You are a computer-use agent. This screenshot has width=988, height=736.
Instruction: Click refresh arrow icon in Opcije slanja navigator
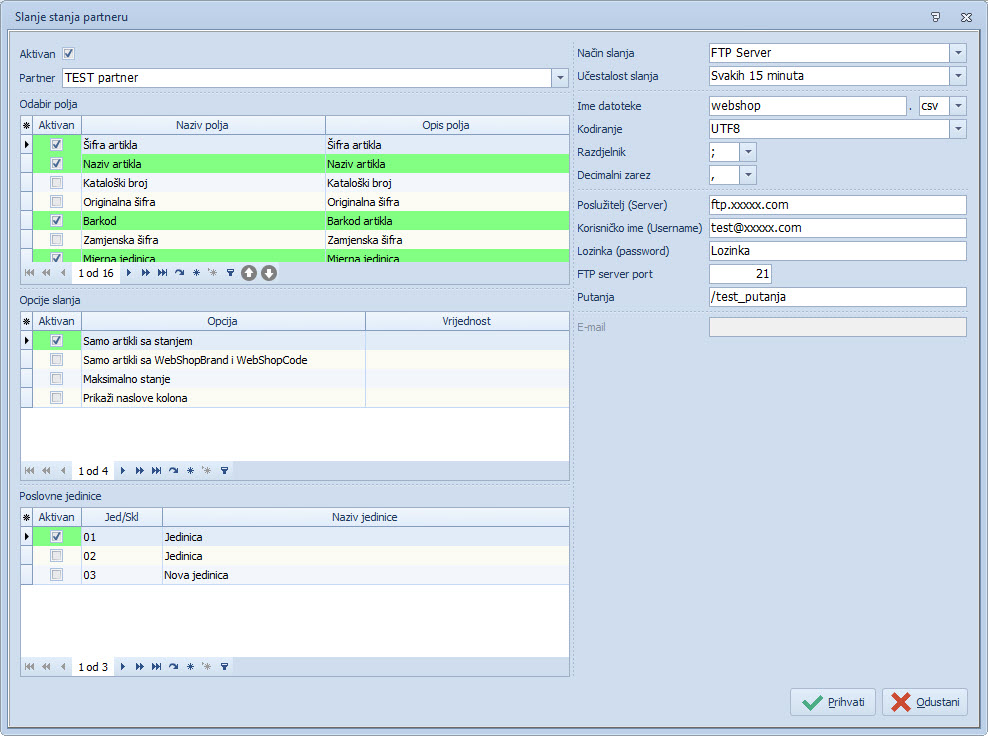174,470
